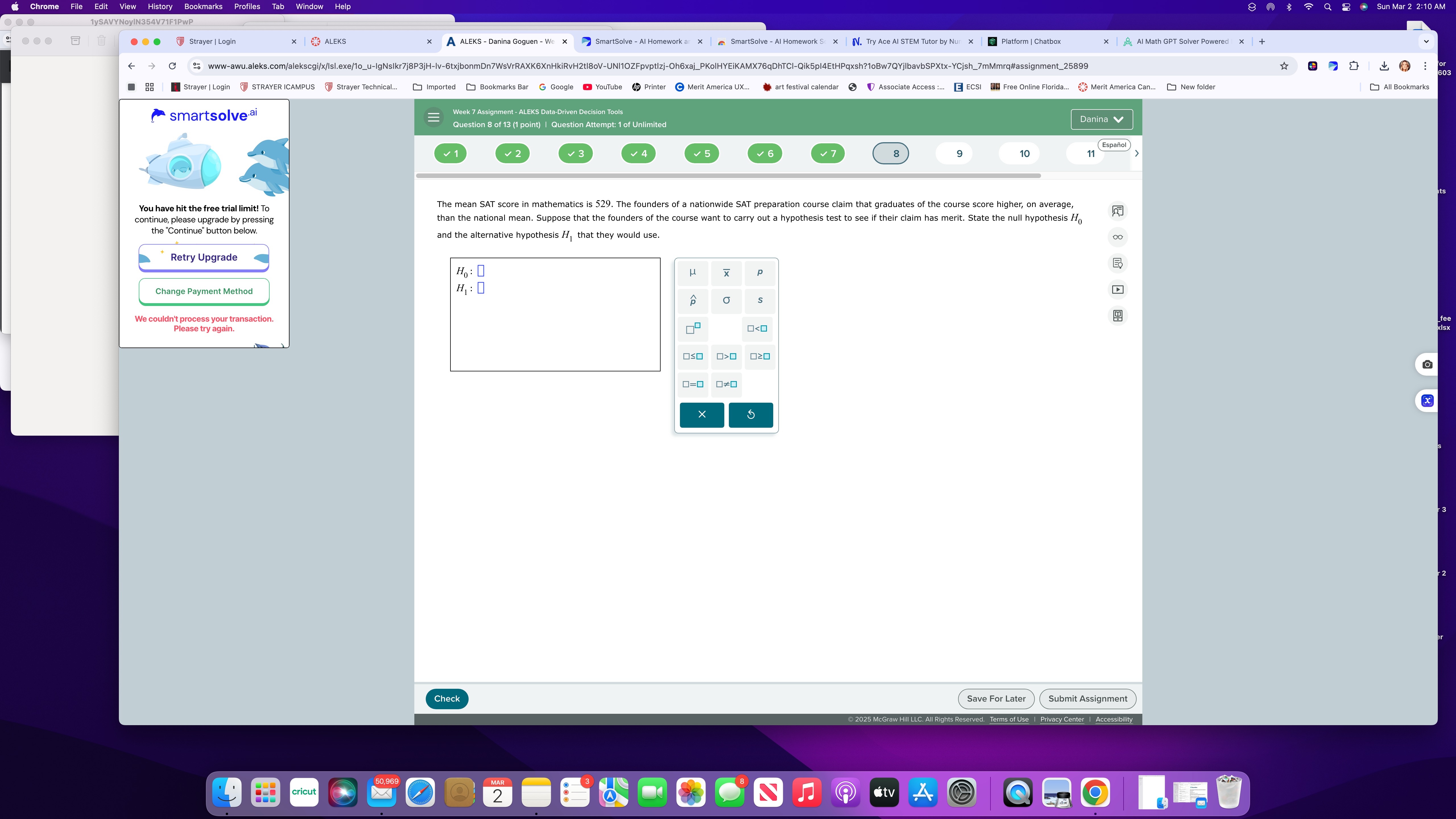
Task: Insert the less-than inequality template
Action: (757, 328)
